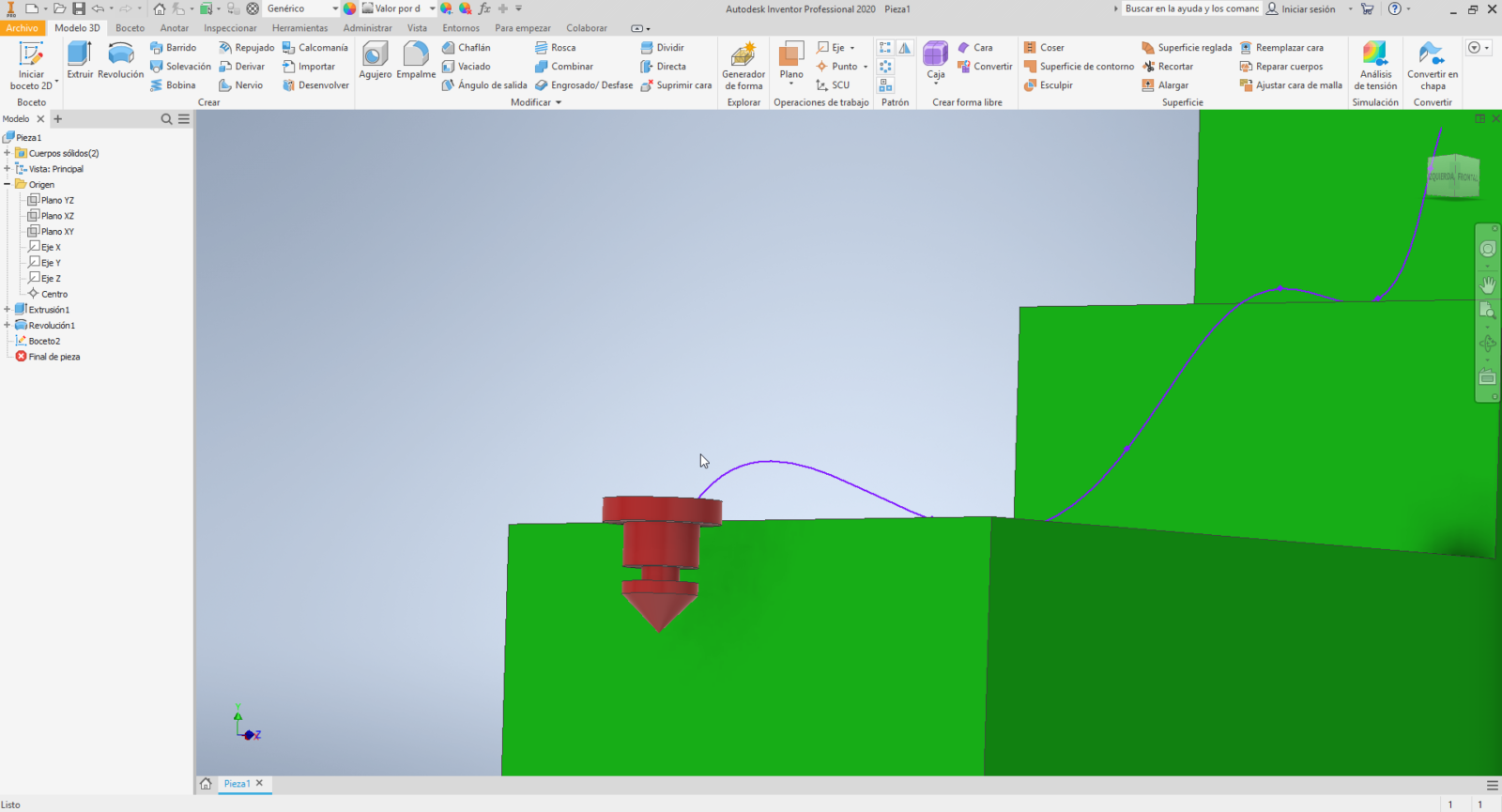Collapse the Origen folder
The height and width of the screenshot is (812, 1502).
(8, 185)
